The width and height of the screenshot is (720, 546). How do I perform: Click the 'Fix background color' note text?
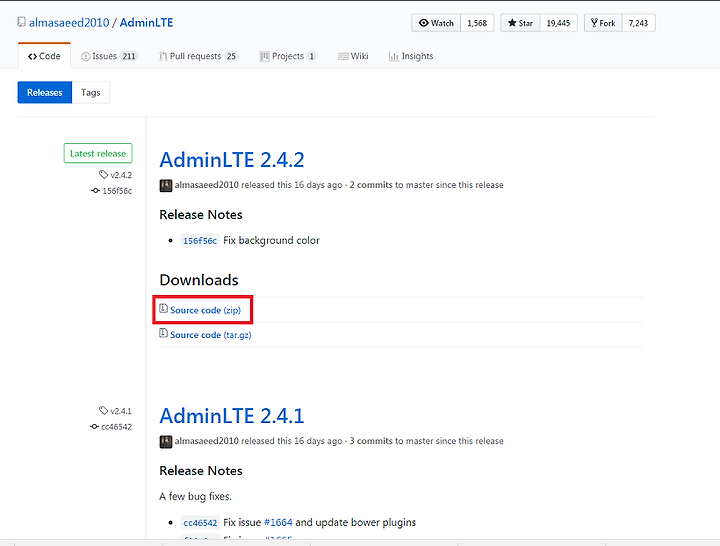(x=271, y=240)
